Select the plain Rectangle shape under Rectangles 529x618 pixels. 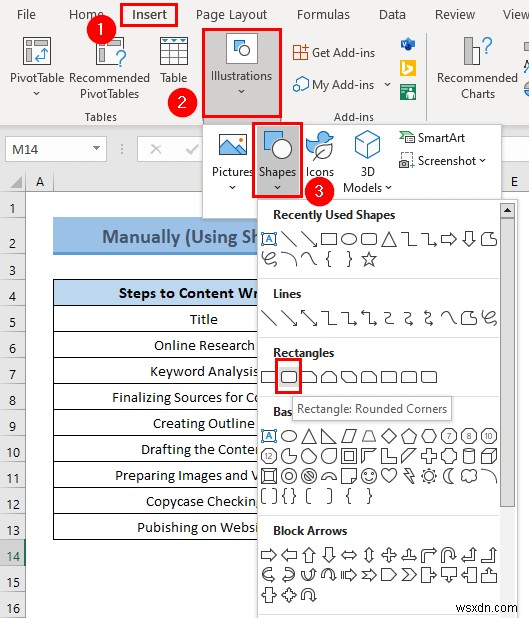268,377
